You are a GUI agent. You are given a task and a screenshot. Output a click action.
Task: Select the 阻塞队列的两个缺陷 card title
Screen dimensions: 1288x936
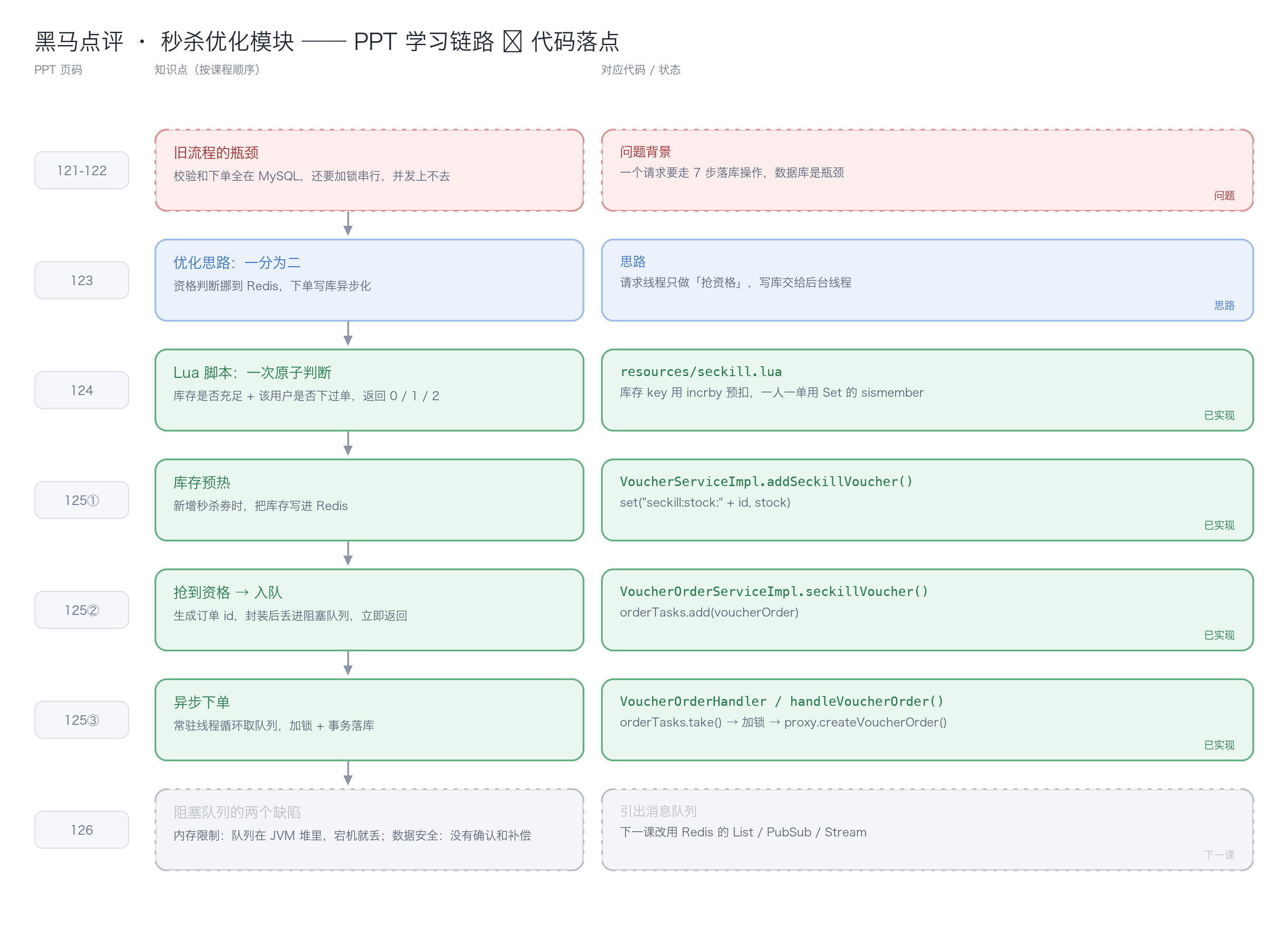click(x=237, y=812)
